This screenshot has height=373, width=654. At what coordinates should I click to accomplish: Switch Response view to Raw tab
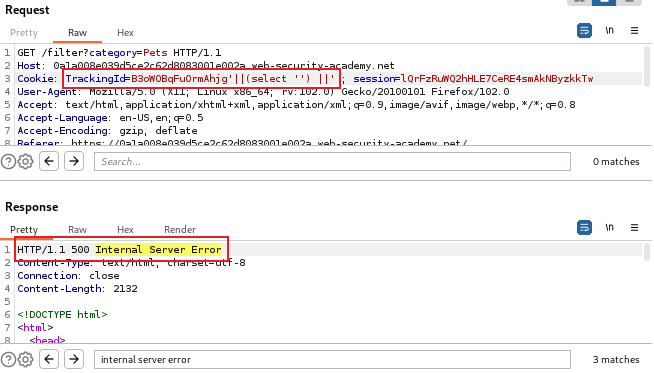(x=77, y=229)
